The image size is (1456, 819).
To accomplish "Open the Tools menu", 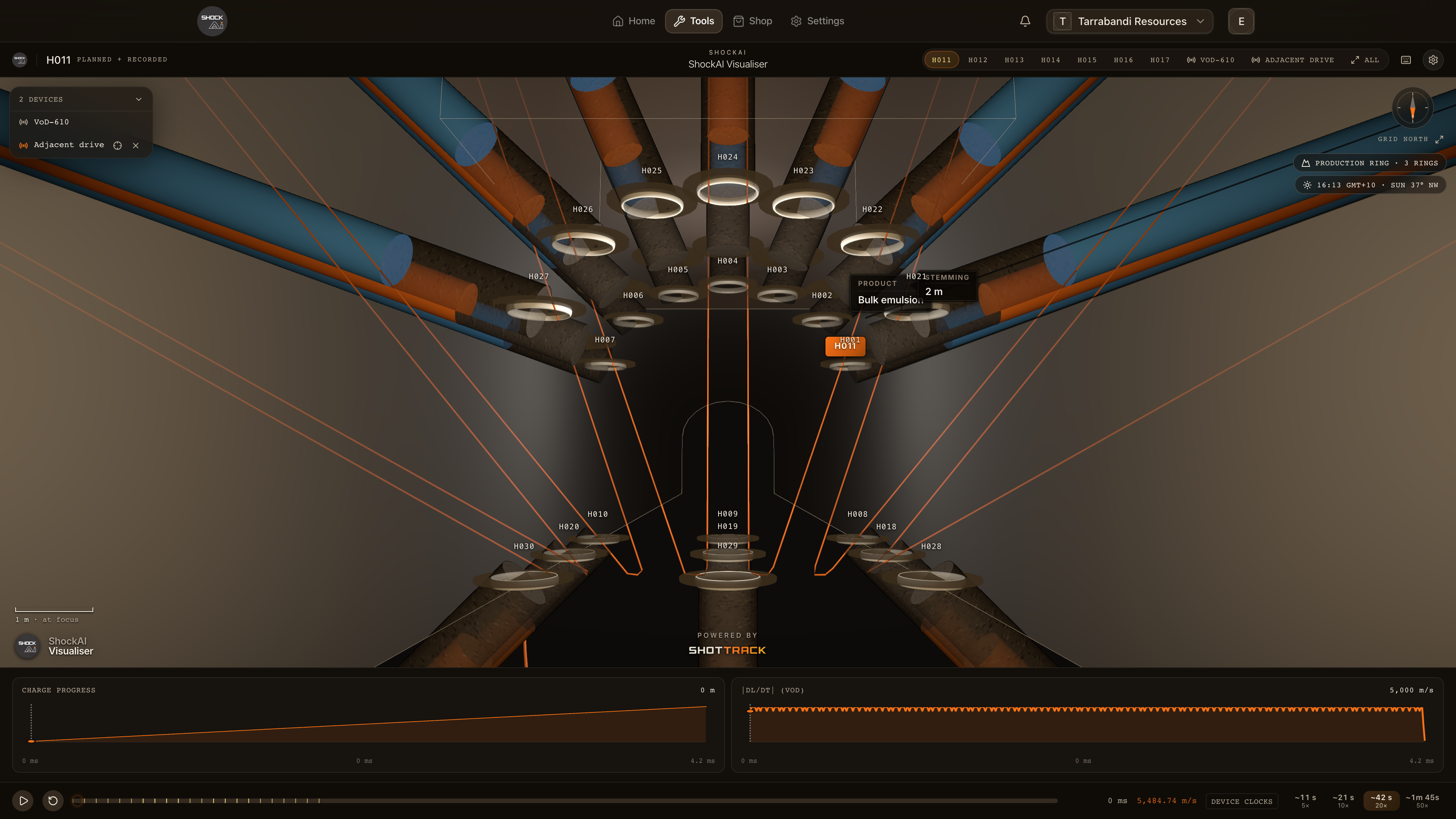I will pos(693,21).
